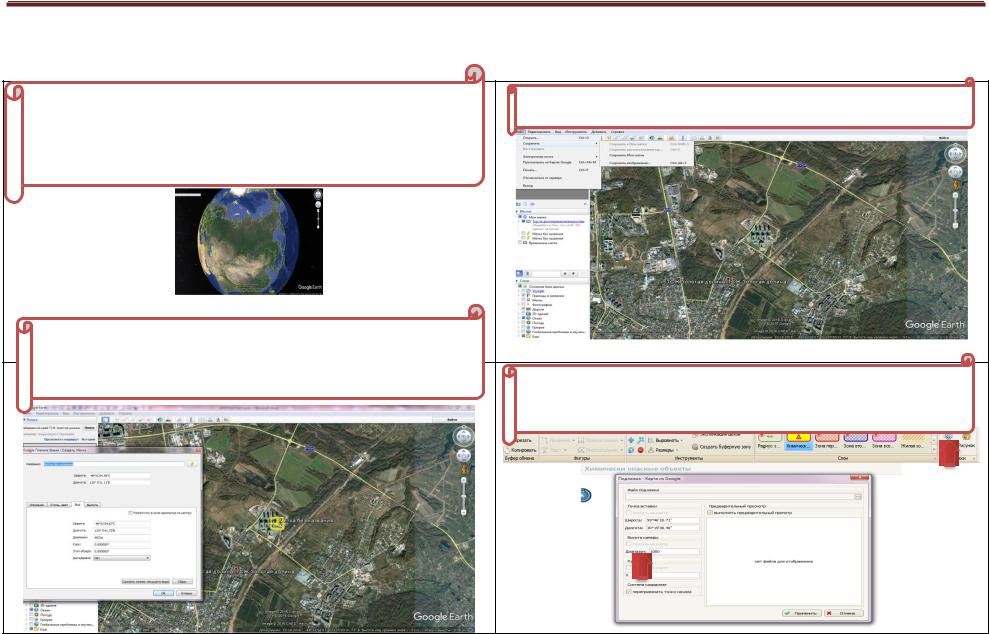
Task: Enable the preview checkbox in underlay dialog
Action: (x=710, y=512)
